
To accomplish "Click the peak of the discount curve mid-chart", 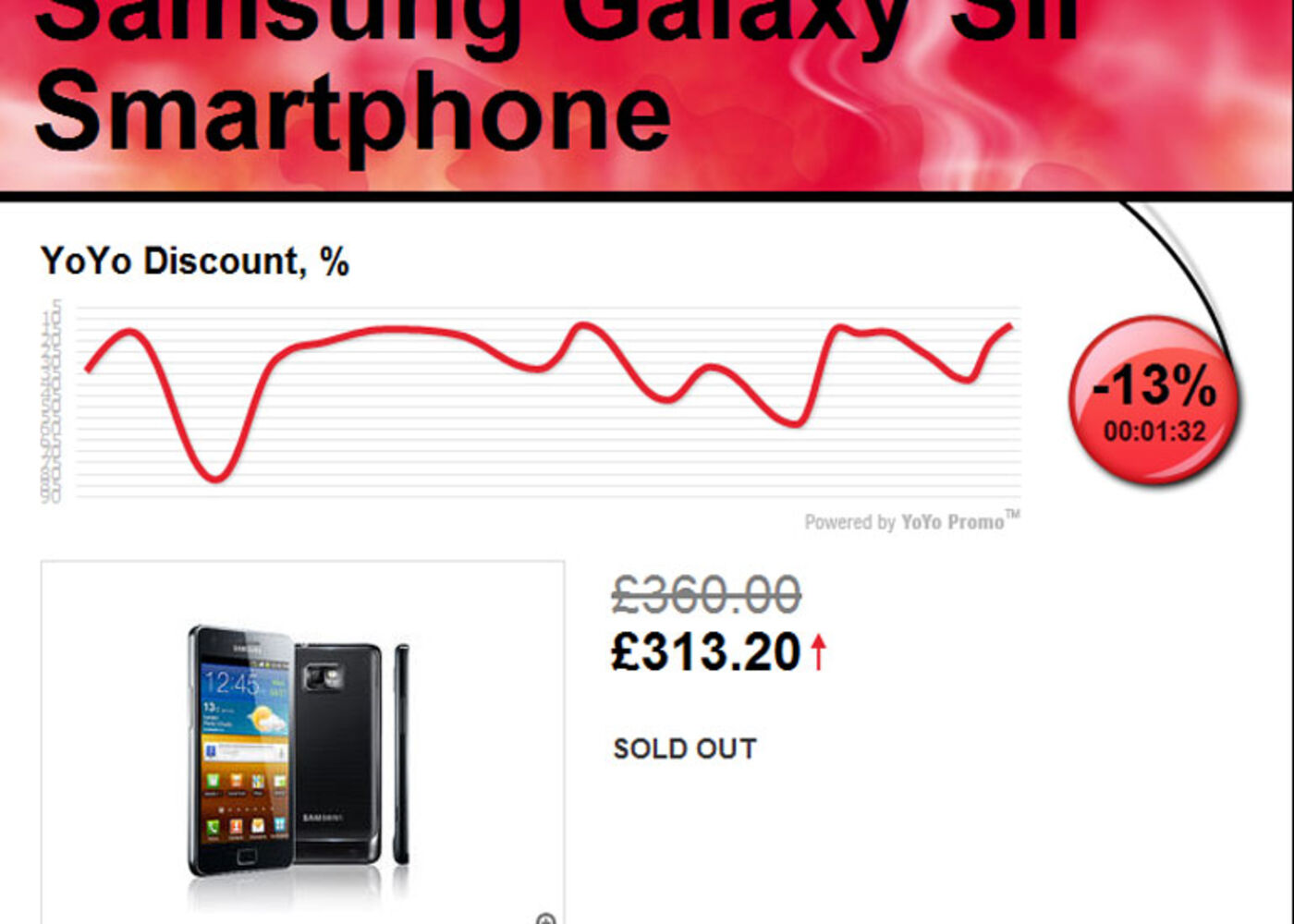I will pyautogui.click(x=581, y=325).
